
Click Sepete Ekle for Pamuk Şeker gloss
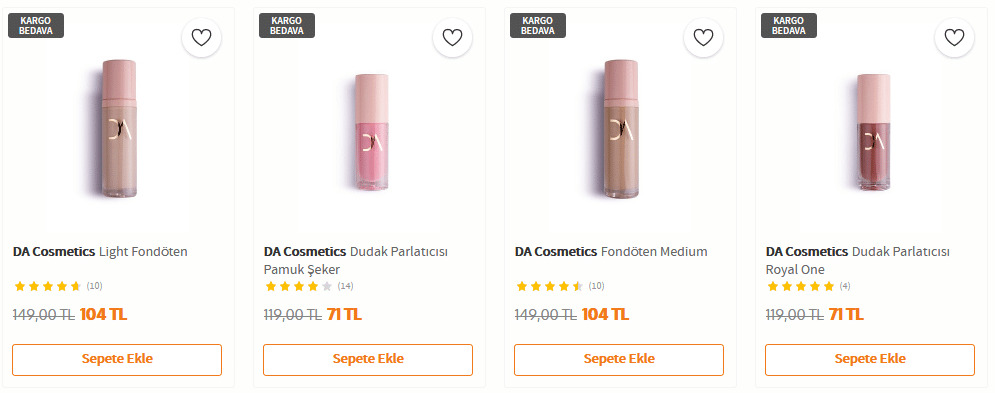tap(368, 360)
